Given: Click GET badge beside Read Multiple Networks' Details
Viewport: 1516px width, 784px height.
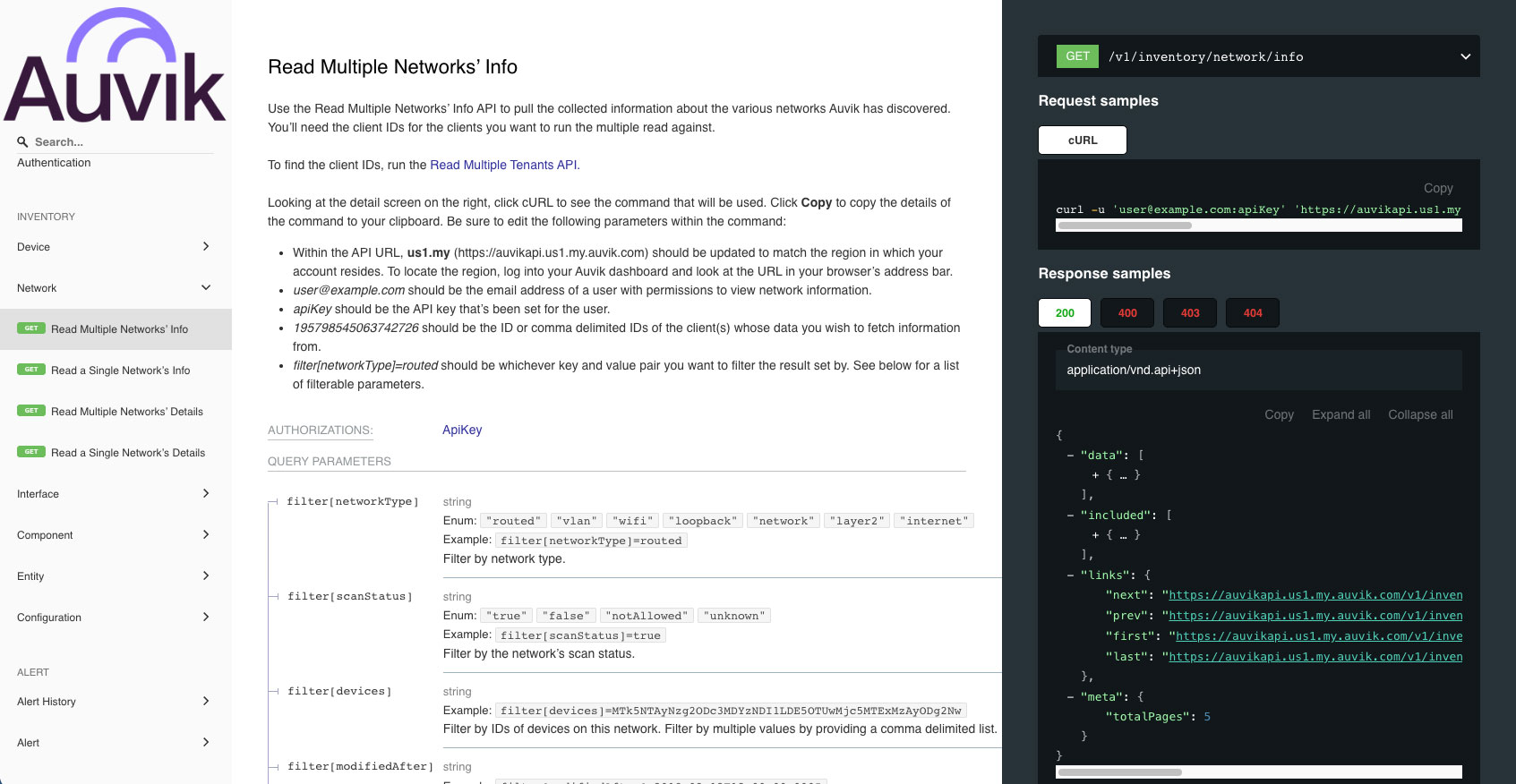Looking at the screenshot, I should click(x=31, y=411).
